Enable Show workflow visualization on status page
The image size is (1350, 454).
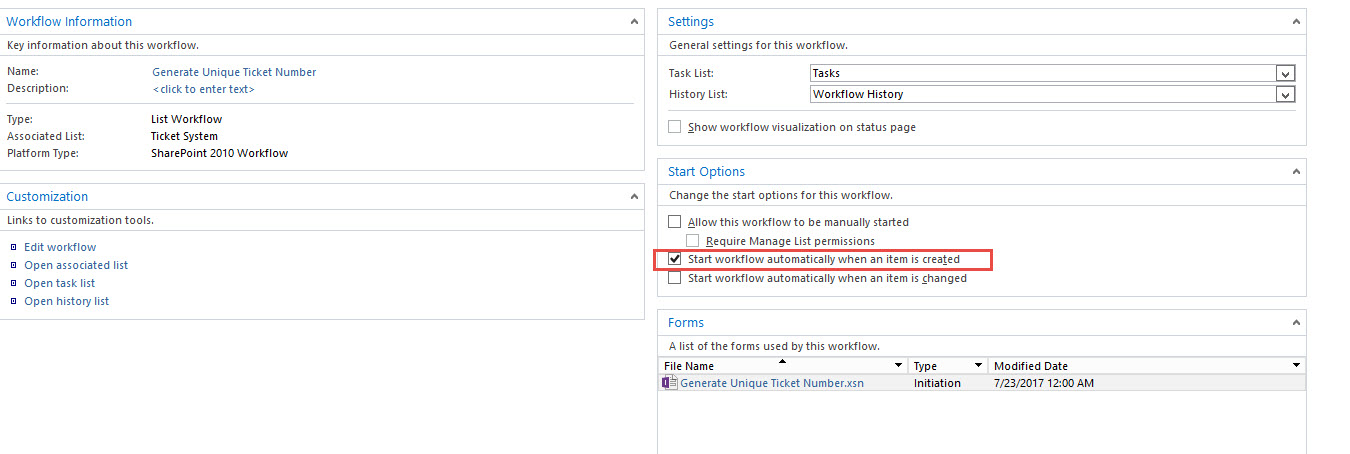click(675, 127)
